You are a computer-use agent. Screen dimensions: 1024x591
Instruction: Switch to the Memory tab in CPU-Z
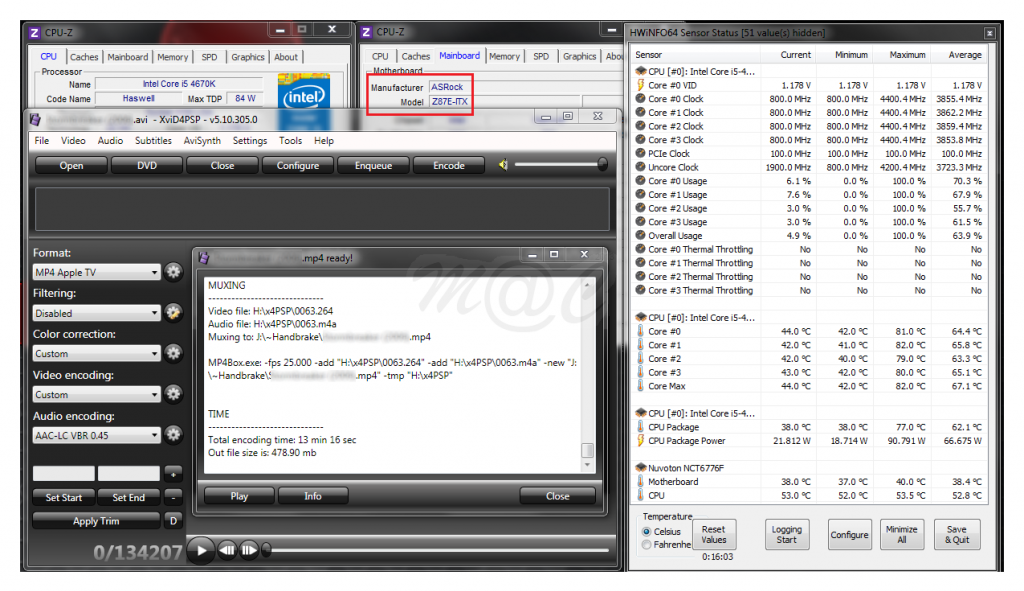click(172, 57)
